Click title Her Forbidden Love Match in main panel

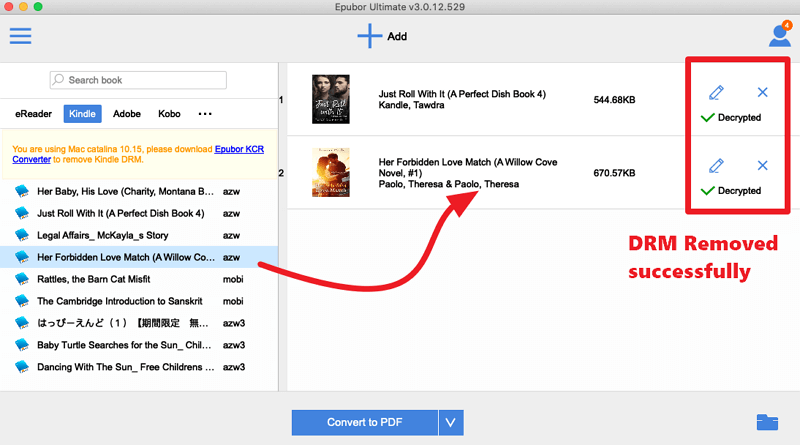(x=468, y=167)
